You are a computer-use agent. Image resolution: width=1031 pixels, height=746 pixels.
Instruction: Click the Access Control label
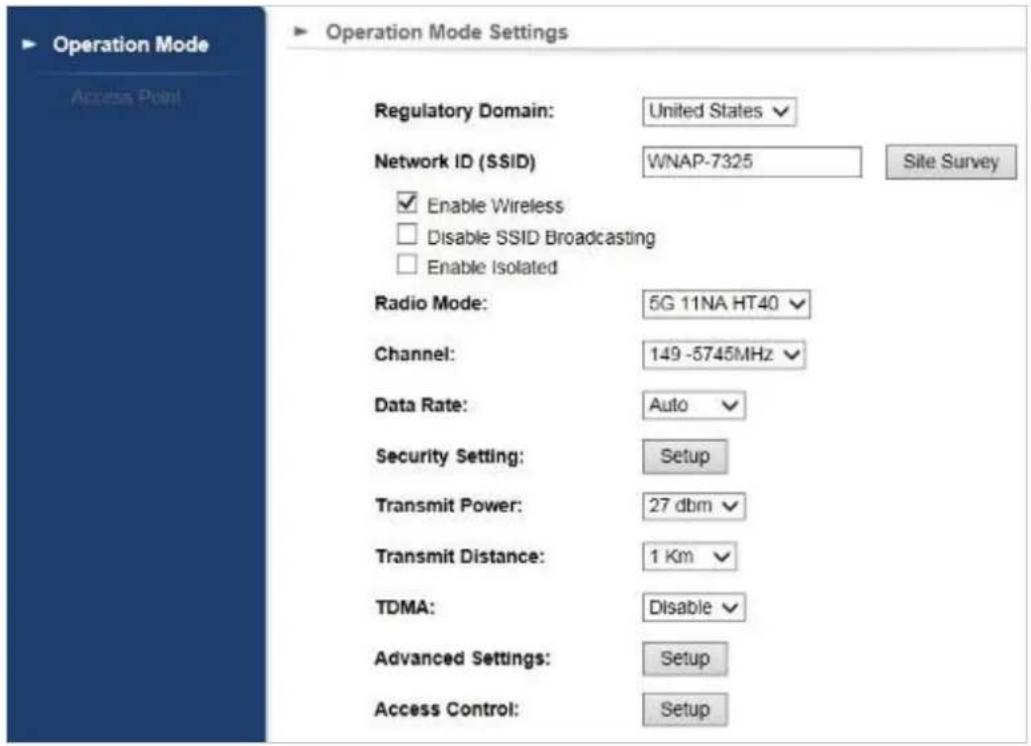[x=446, y=709]
